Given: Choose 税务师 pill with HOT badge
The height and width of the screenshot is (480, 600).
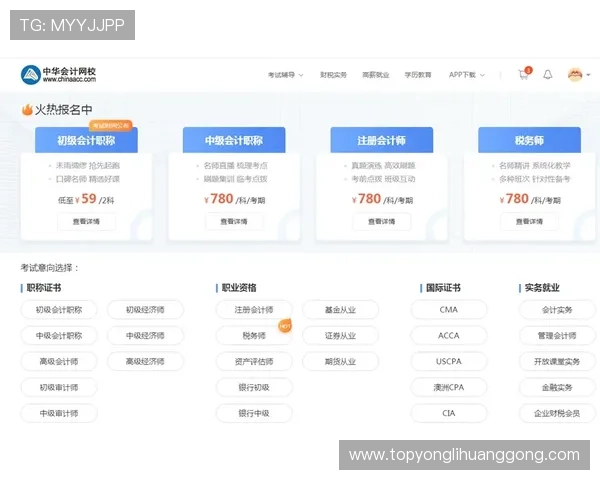Looking at the screenshot, I should click(254, 336).
